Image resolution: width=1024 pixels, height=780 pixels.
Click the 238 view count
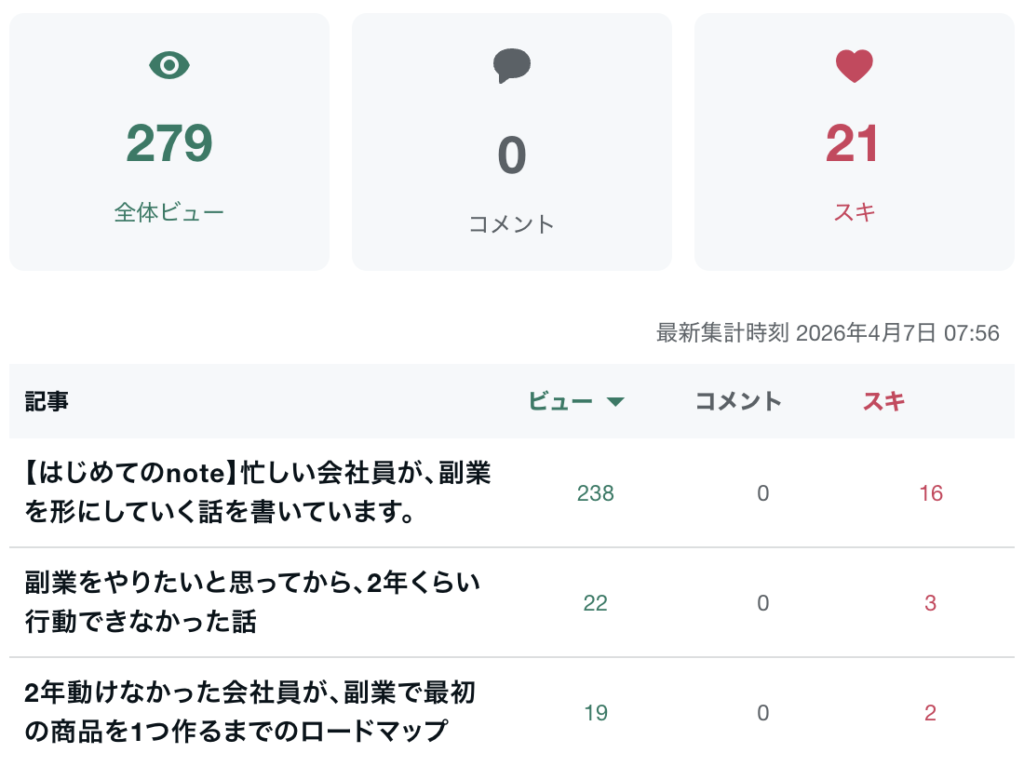coord(595,493)
